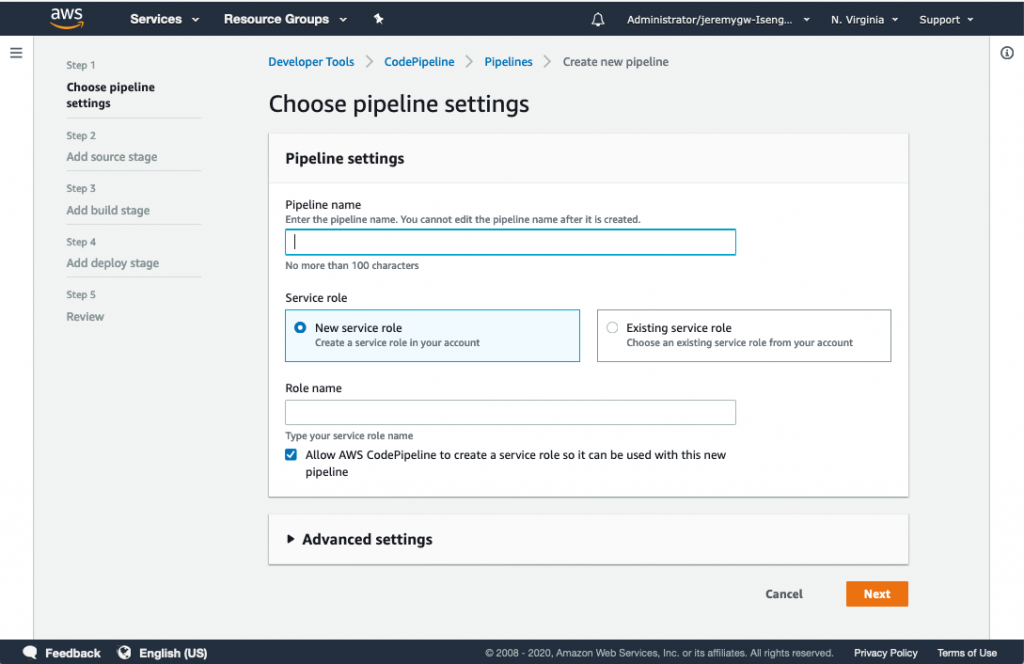Click the orange Next button
This screenshot has height=664, width=1024.
click(876, 594)
